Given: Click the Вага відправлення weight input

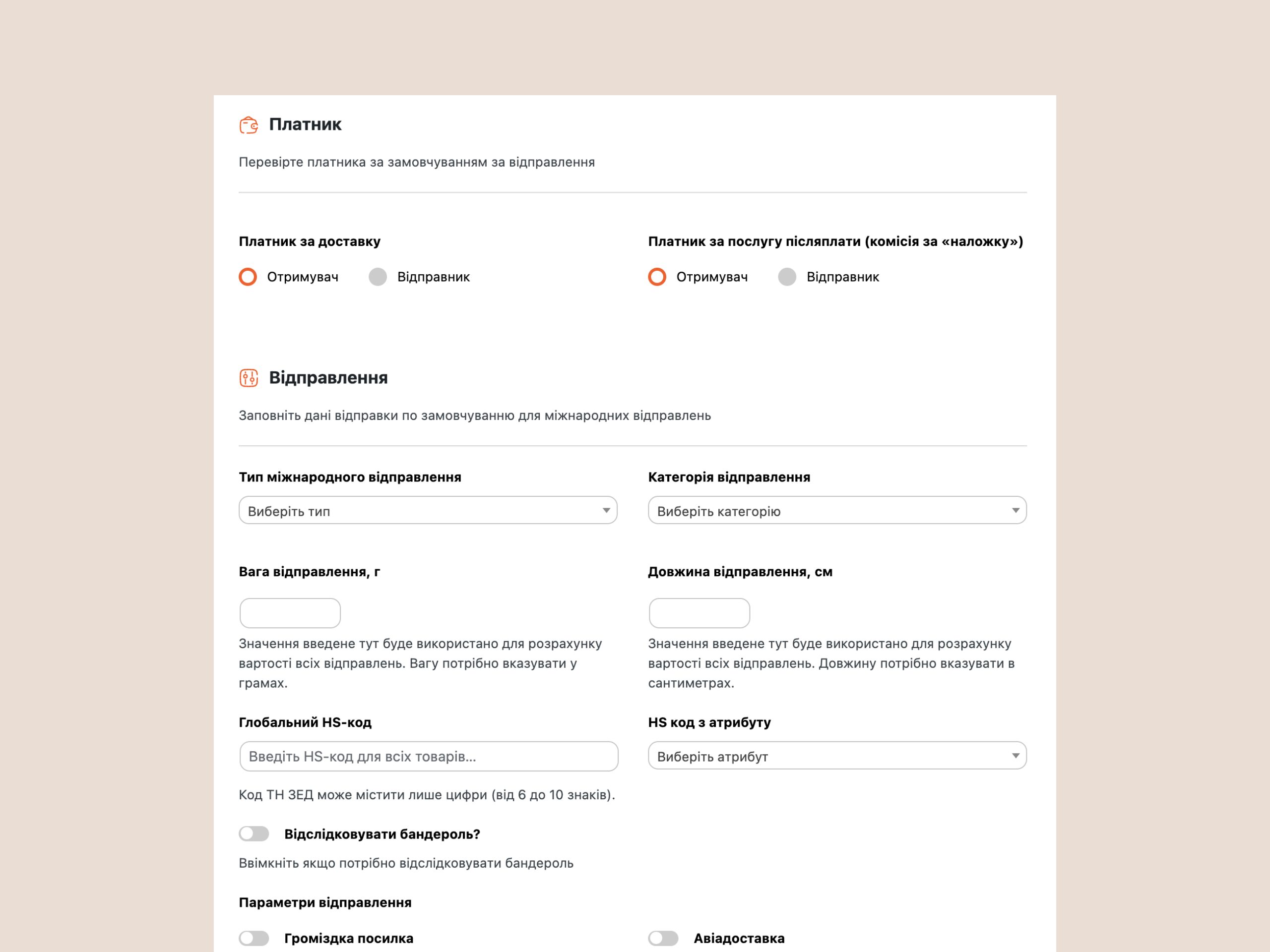Looking at the screenshot, I should 290,613.
